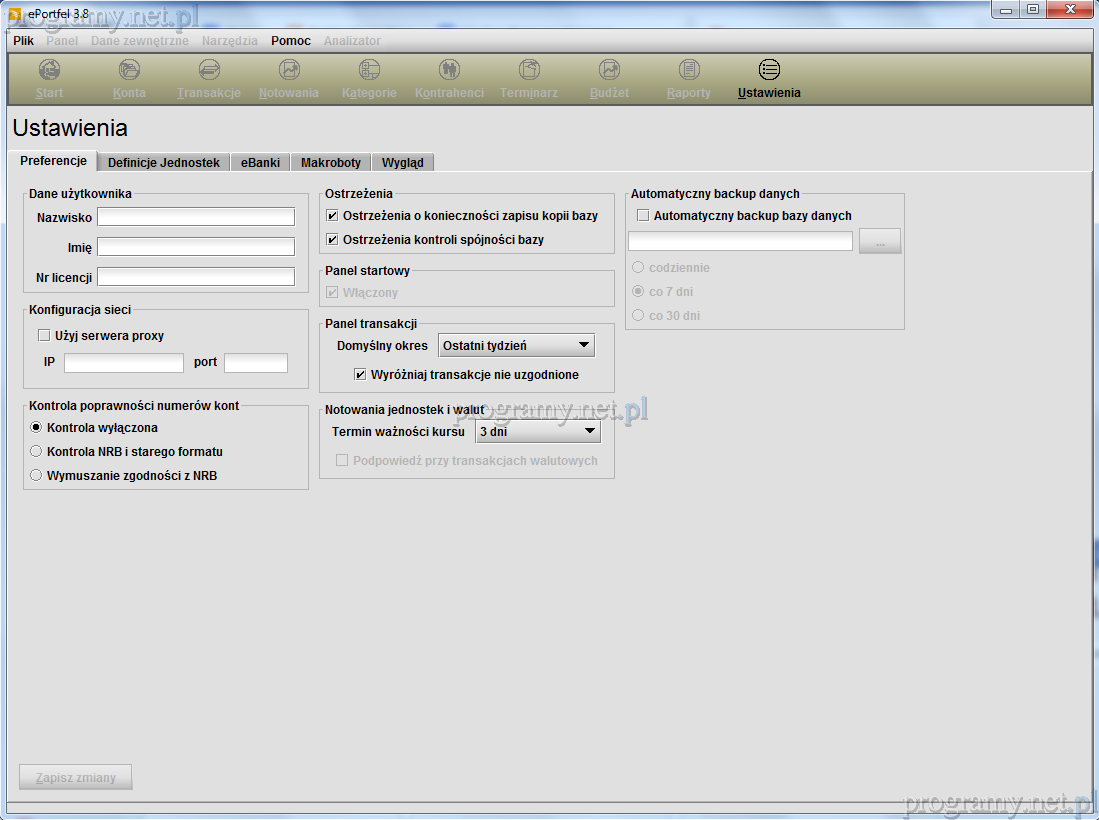
Task: Click the 'Nazwisko' input field
Action: point(196,217)
